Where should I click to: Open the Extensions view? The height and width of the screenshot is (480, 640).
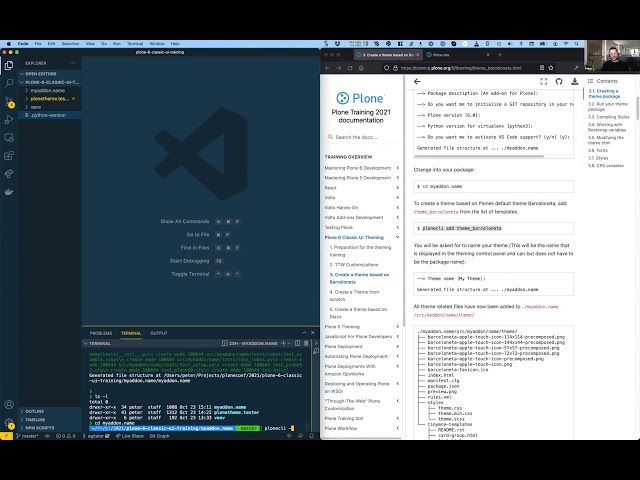click(9, 156)
